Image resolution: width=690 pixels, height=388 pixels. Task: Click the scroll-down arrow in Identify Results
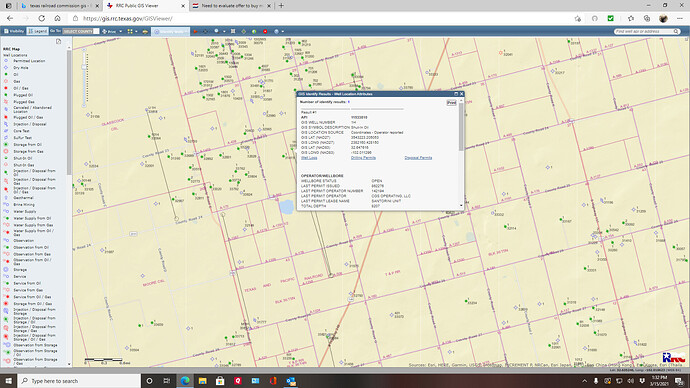[461, 205]
